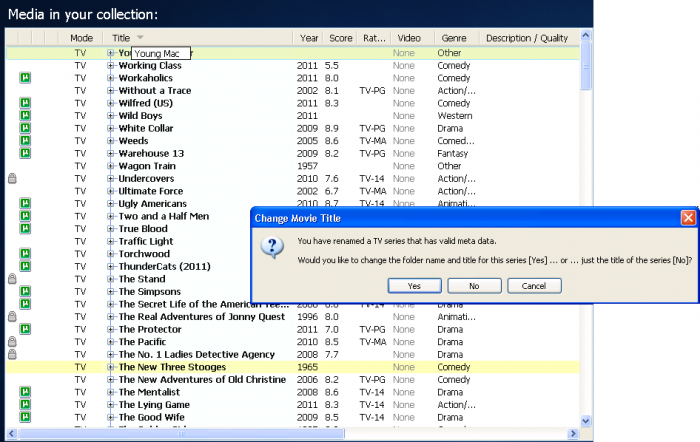Screen dimensions: 700x442
Task: Click the green icon beside The Good Wife
Action: [25, 417]
